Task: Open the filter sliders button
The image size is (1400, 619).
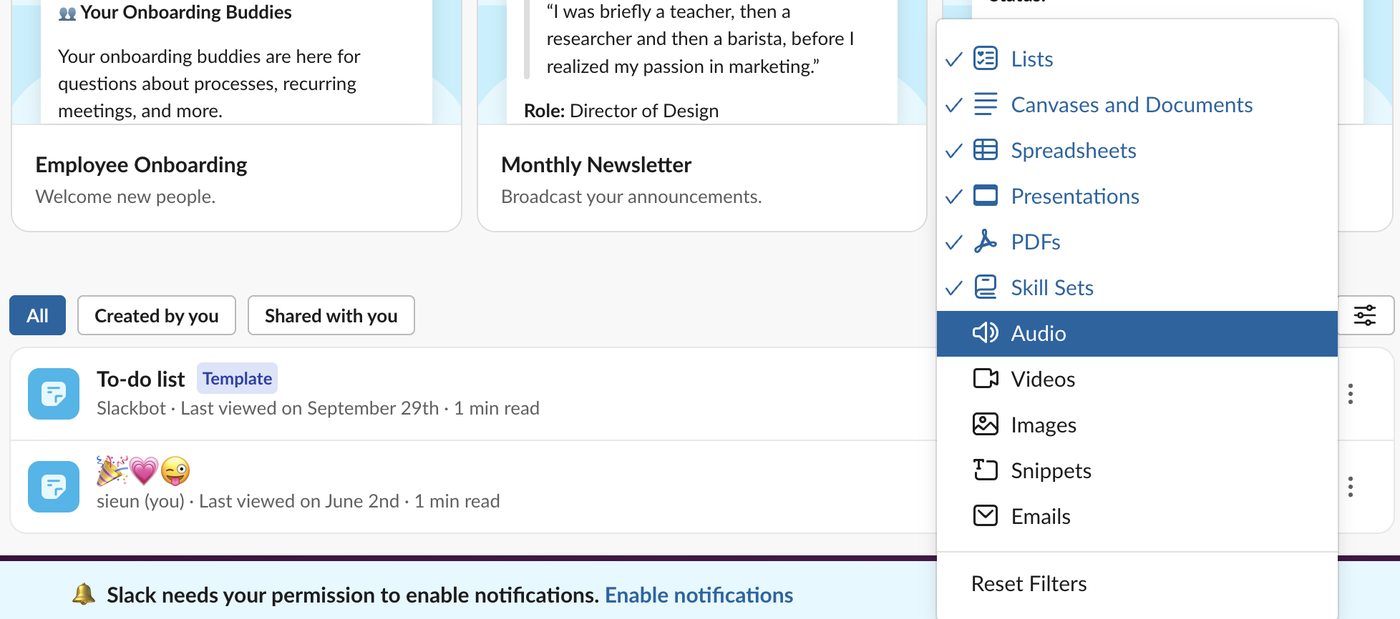Action: coord(1365,316)
